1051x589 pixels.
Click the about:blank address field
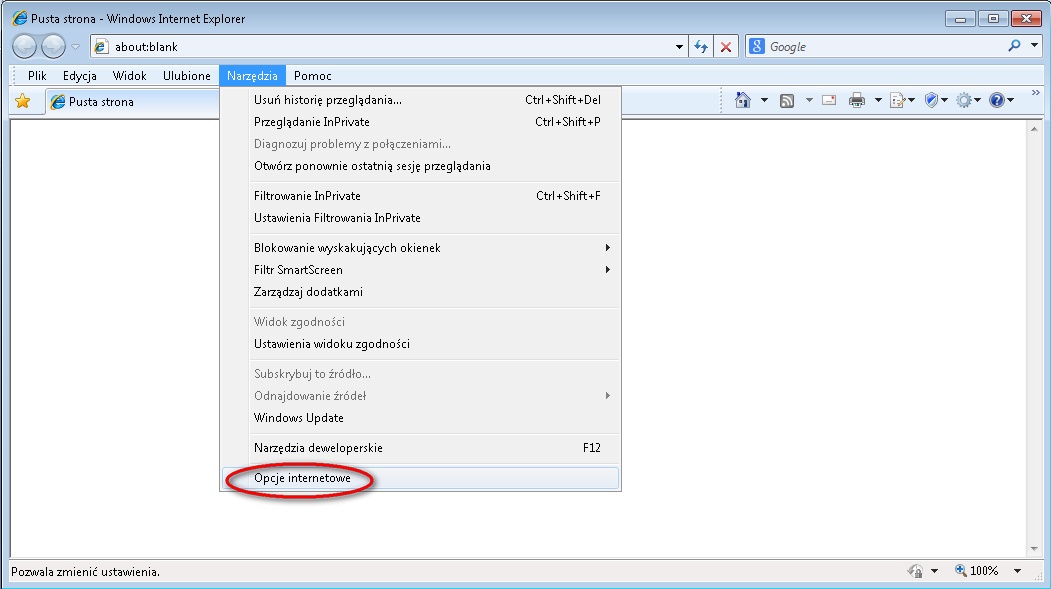(x=391, y=47)
